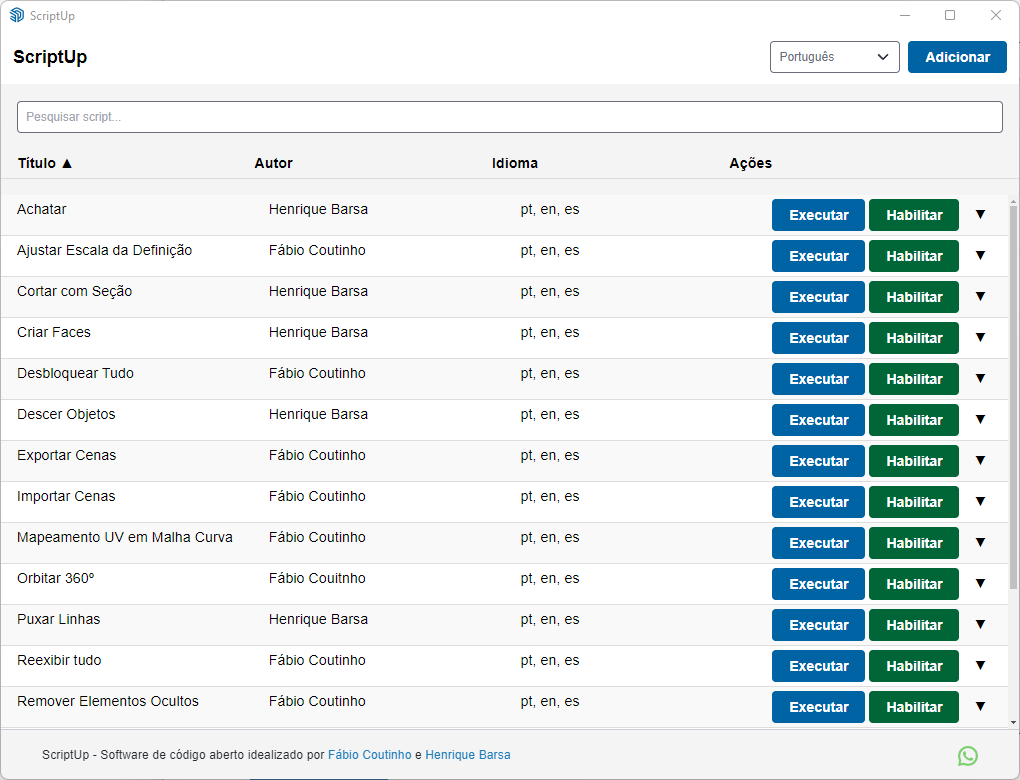Select the Achatar title text

pyautogui.click(x=42, y=209)
